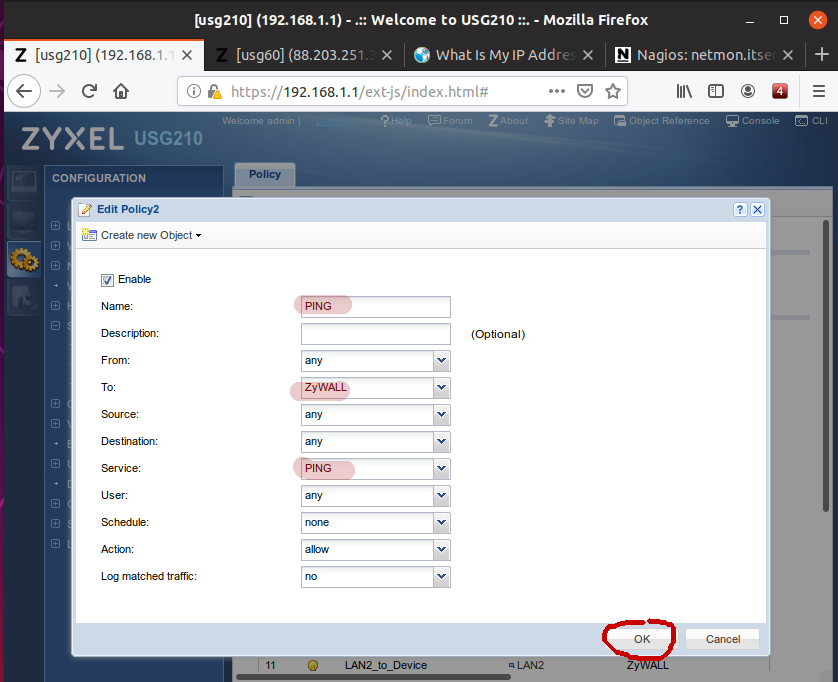Bookmark this page with the star icon
The image size is (838, 682).
pos(612,91)
